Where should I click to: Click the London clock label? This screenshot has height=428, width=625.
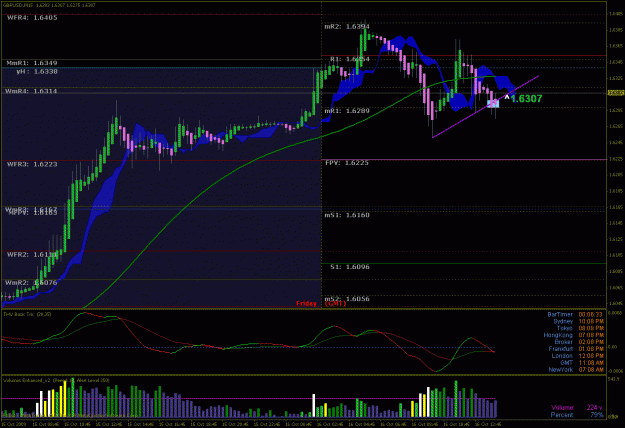point(562,356)
